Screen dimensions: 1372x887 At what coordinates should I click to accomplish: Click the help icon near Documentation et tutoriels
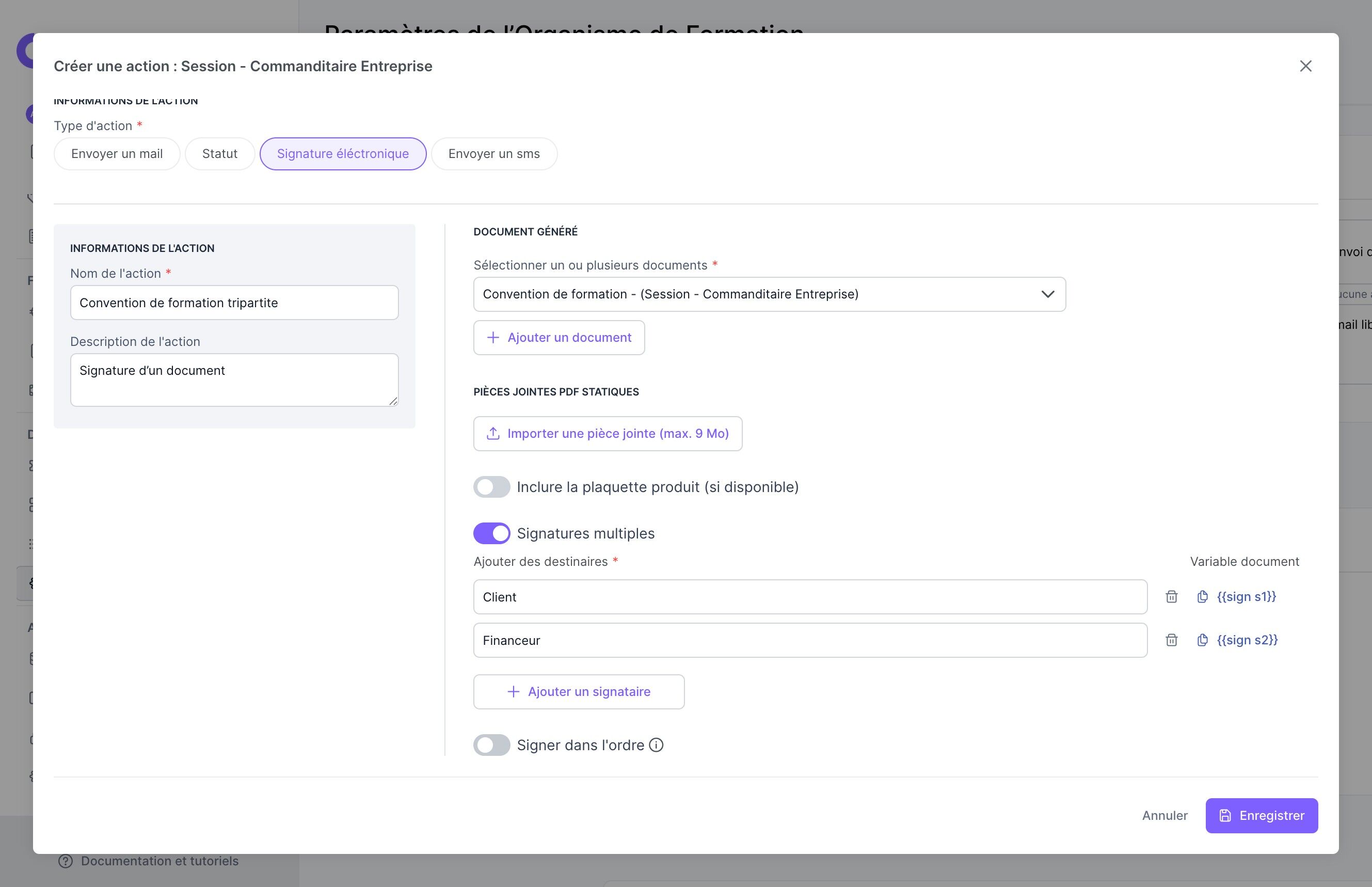[66, 861]
